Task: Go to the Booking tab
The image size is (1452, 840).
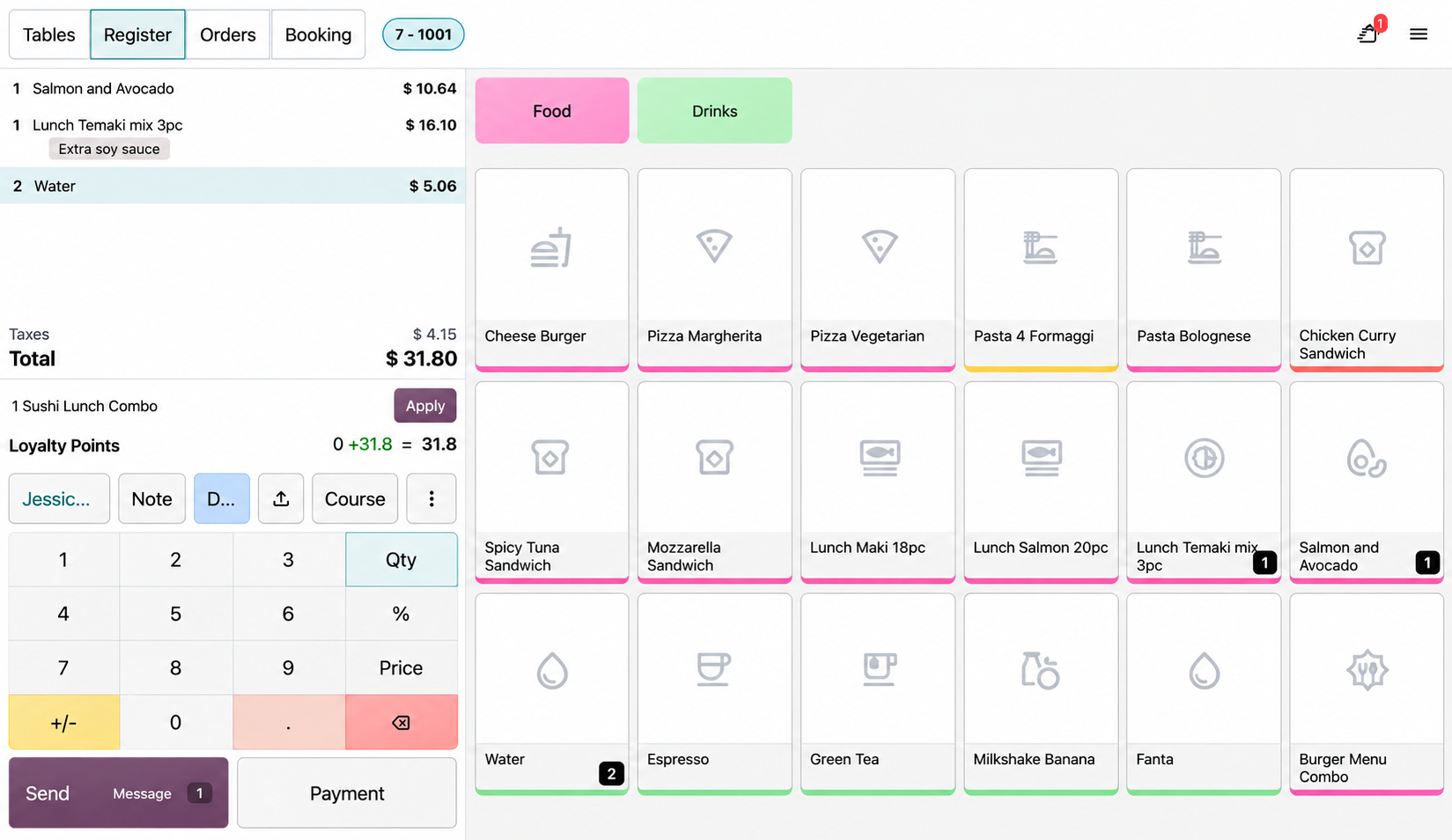Action: (x=318, y=34)
